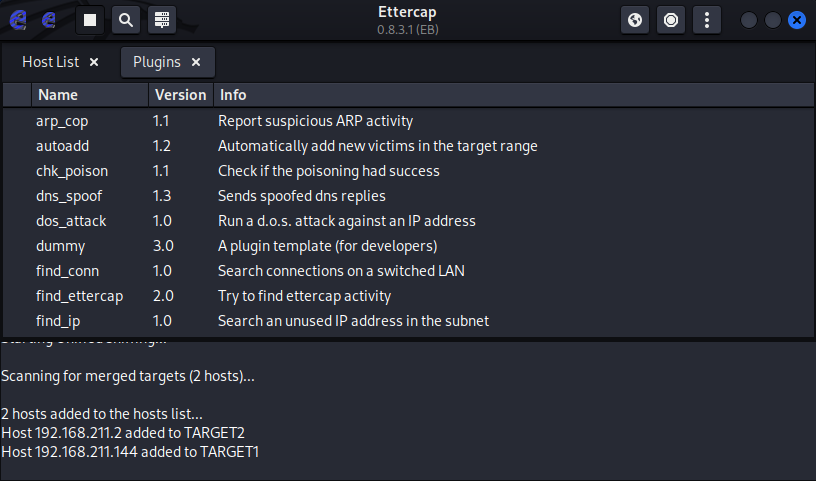Open the MITM globe menu
The width and height of the screenshot is (816, 481).
(635, 19)
